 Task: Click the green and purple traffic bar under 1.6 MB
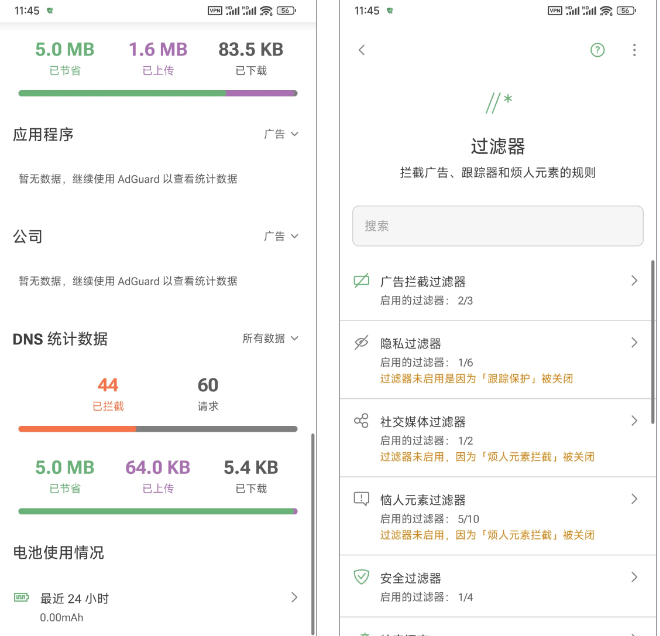pyautogui.click(x=158, y=93)
